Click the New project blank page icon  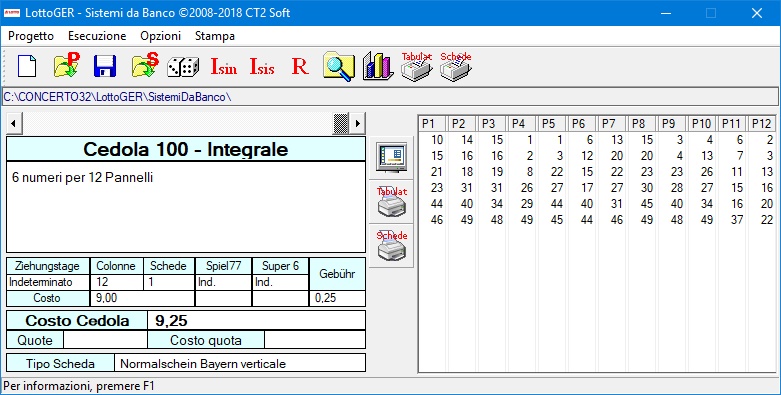pos(27,66)
